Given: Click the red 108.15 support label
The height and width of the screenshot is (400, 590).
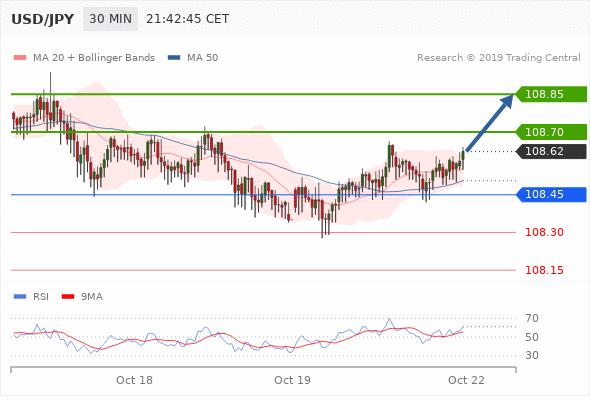Looking at the screenshot, I should (x=544, y=270).
